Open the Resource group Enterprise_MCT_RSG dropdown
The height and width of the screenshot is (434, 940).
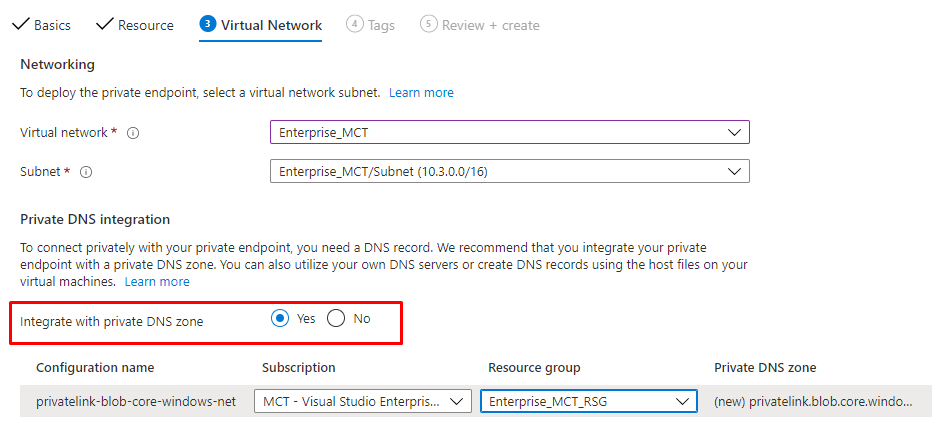pos(588,401)
